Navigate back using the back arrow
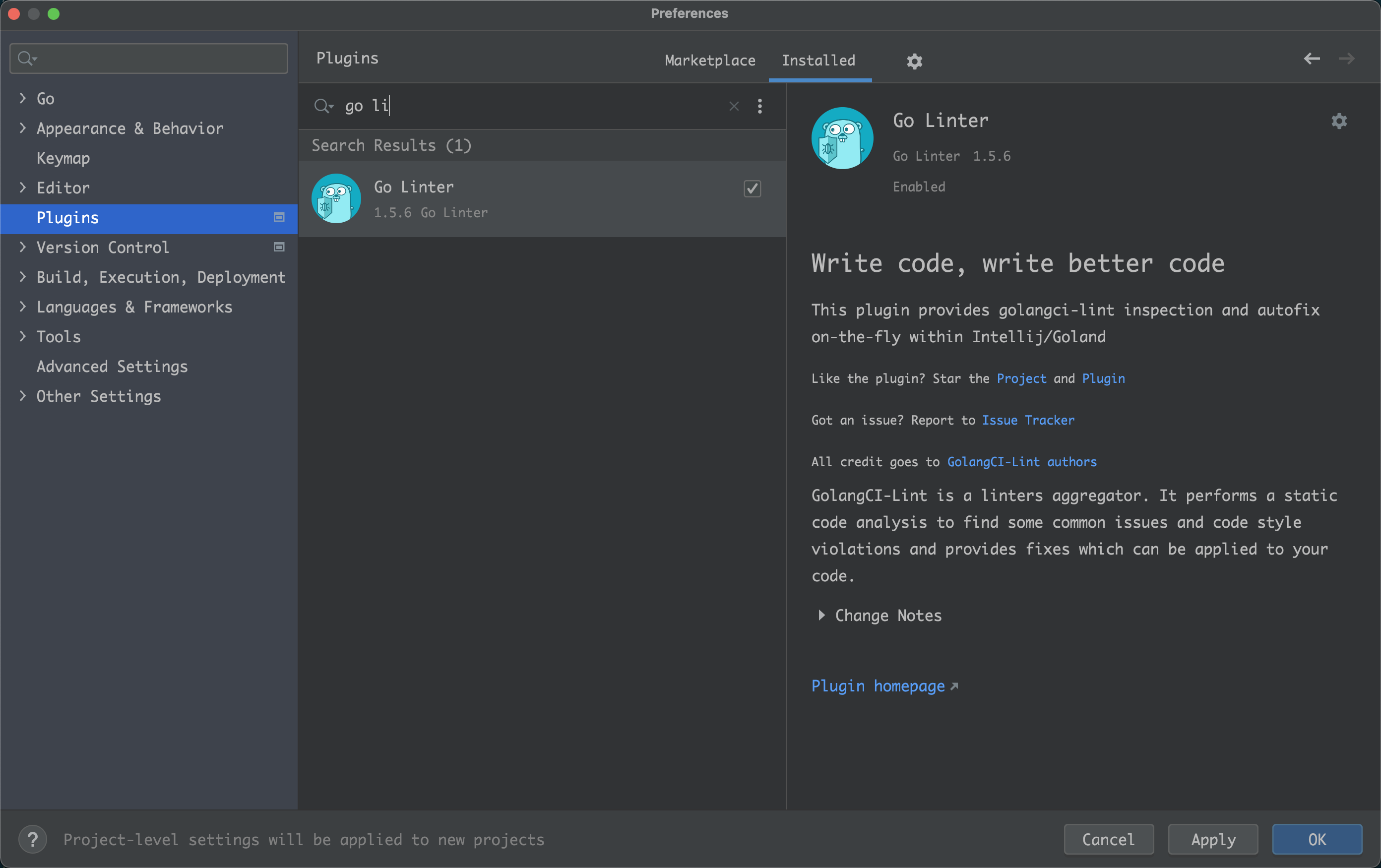The height and width of the screenshot is (868, 1381). click(x=1312, y=59)
